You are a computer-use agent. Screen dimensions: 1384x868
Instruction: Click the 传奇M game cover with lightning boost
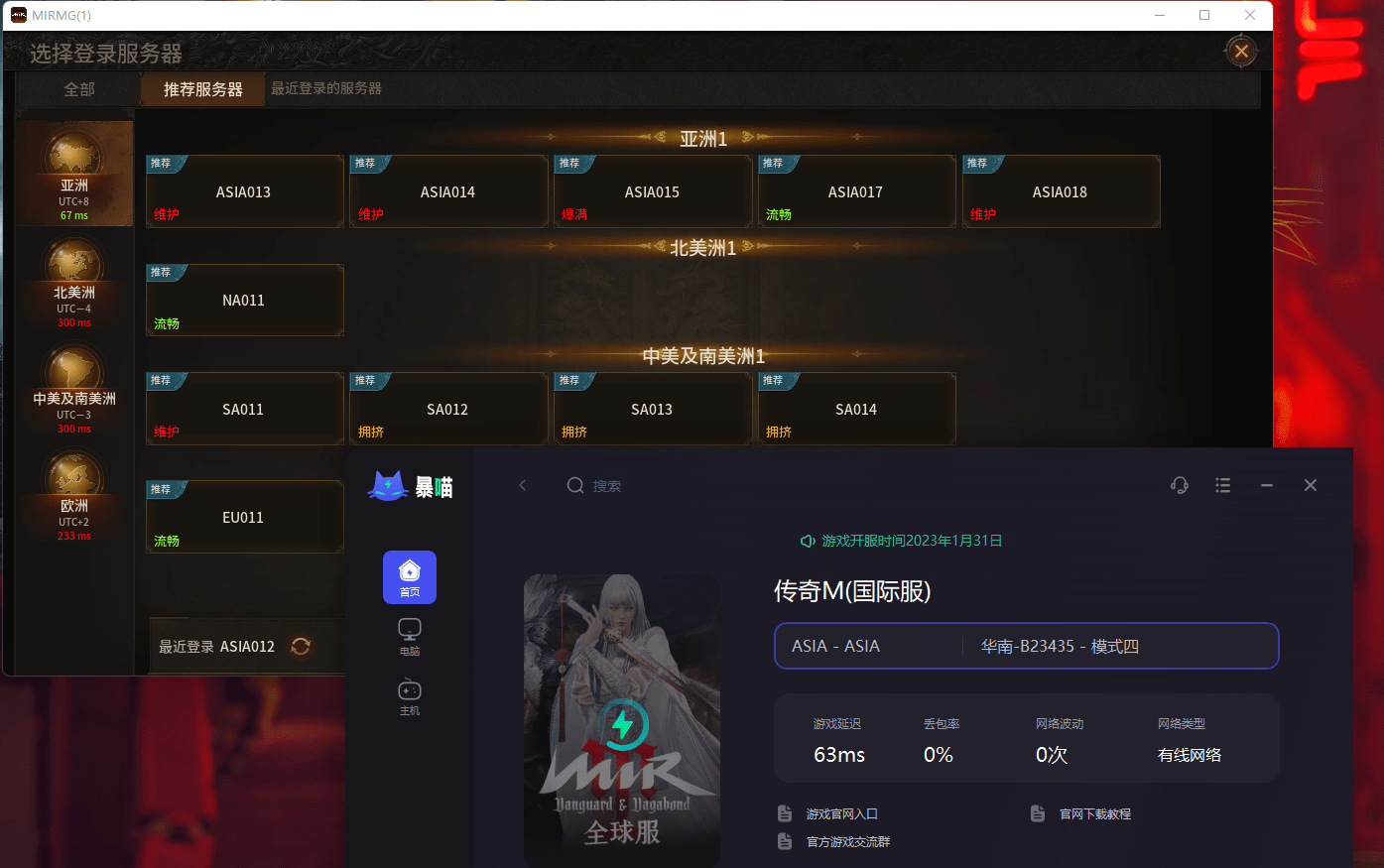[622, 720]
